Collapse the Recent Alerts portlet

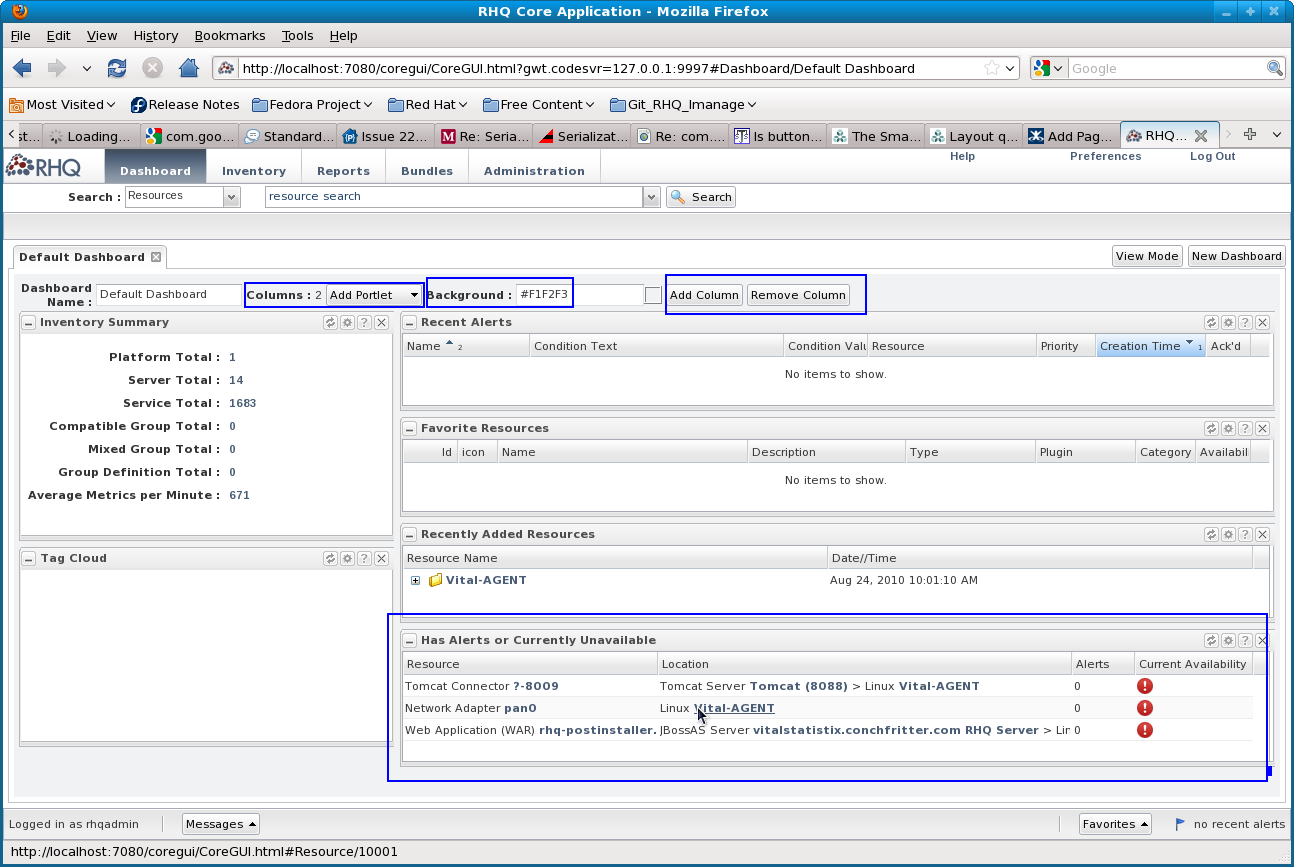409,322
